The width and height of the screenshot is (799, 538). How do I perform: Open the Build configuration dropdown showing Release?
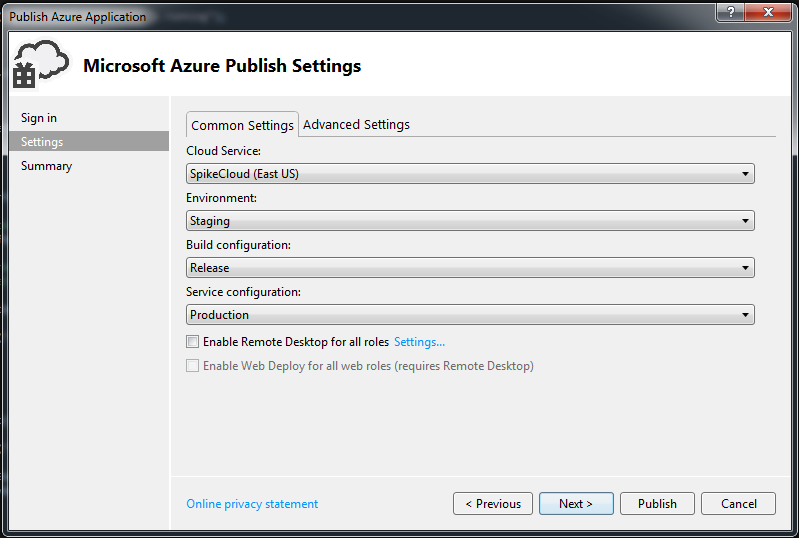pyautogui.click(x=470, y=267)
